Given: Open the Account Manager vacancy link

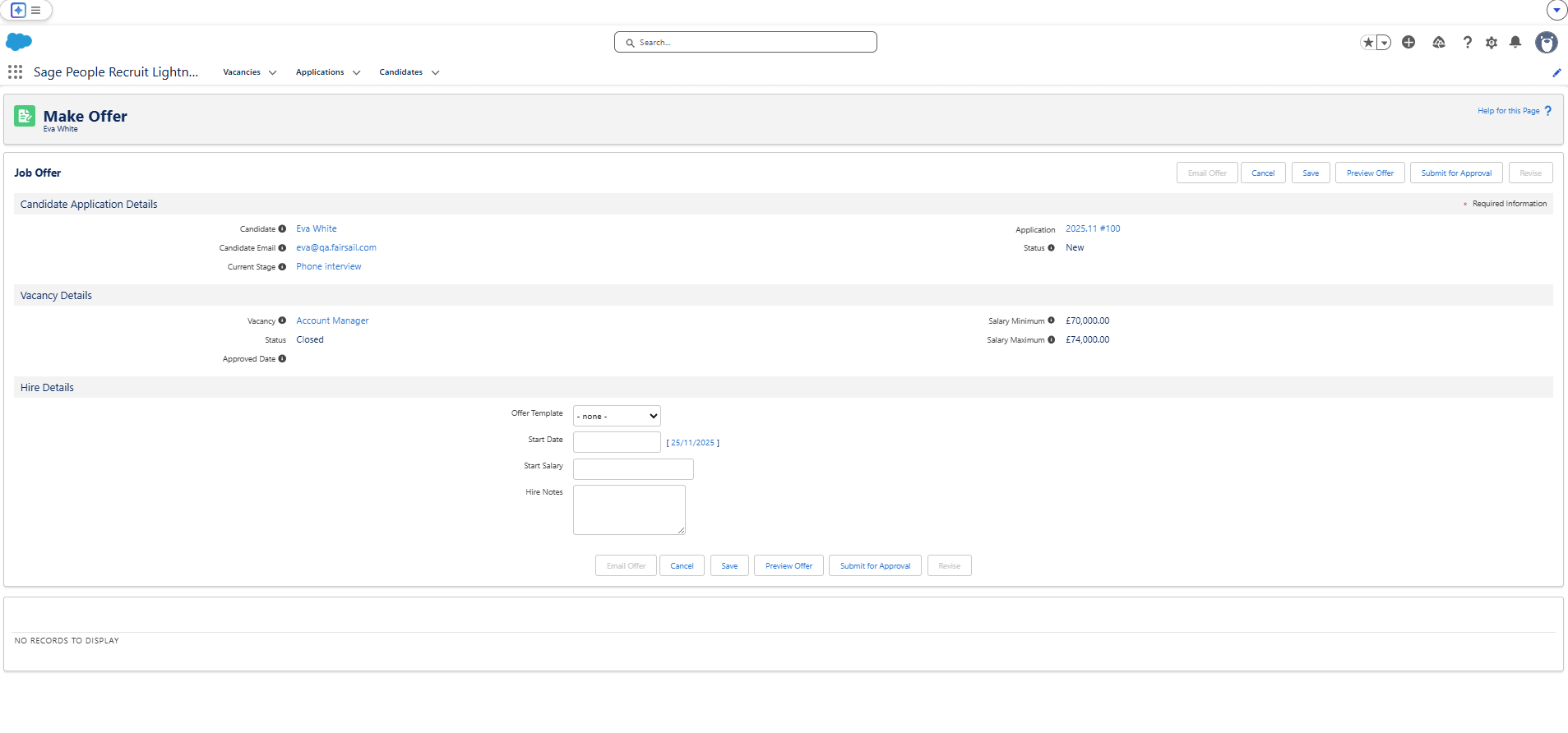Looking at the screenshot, I should coord(332,321).
